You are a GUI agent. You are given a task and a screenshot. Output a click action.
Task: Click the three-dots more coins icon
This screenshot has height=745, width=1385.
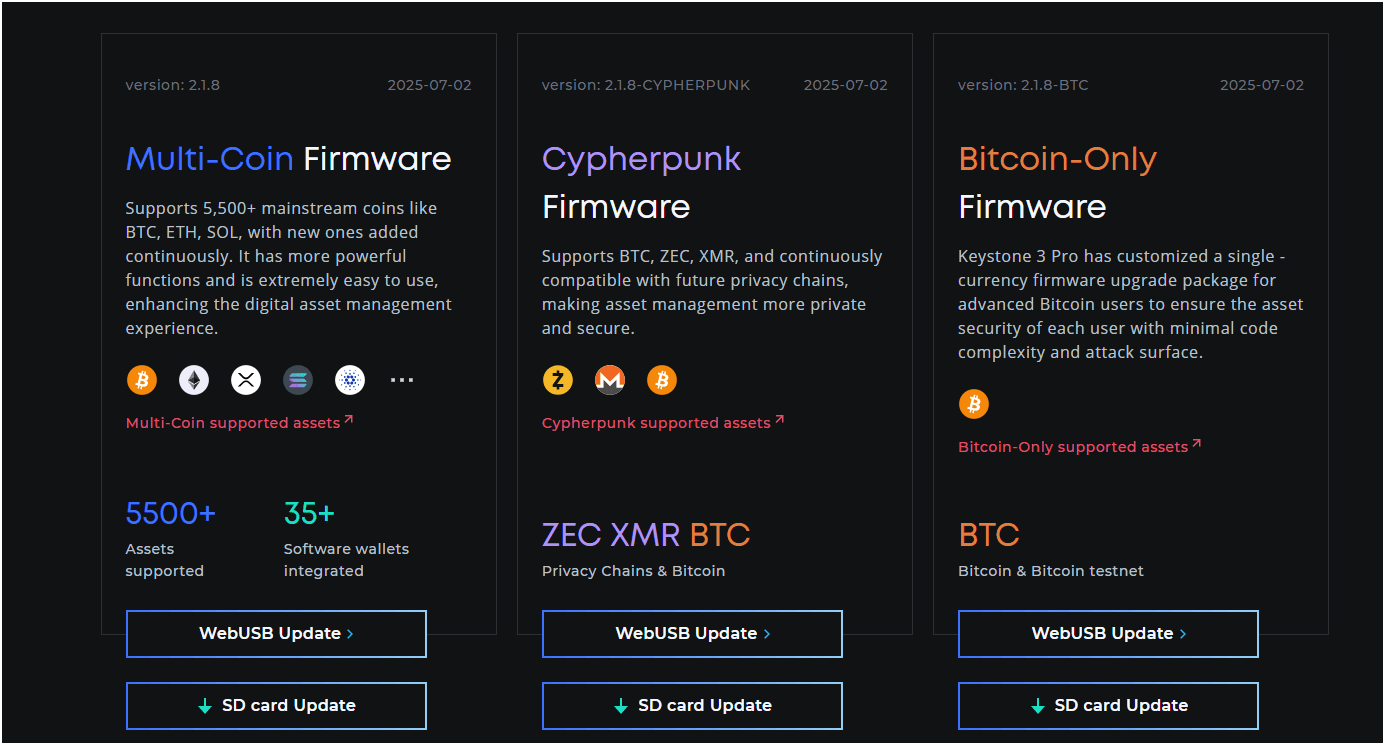[x=402, y=380]
